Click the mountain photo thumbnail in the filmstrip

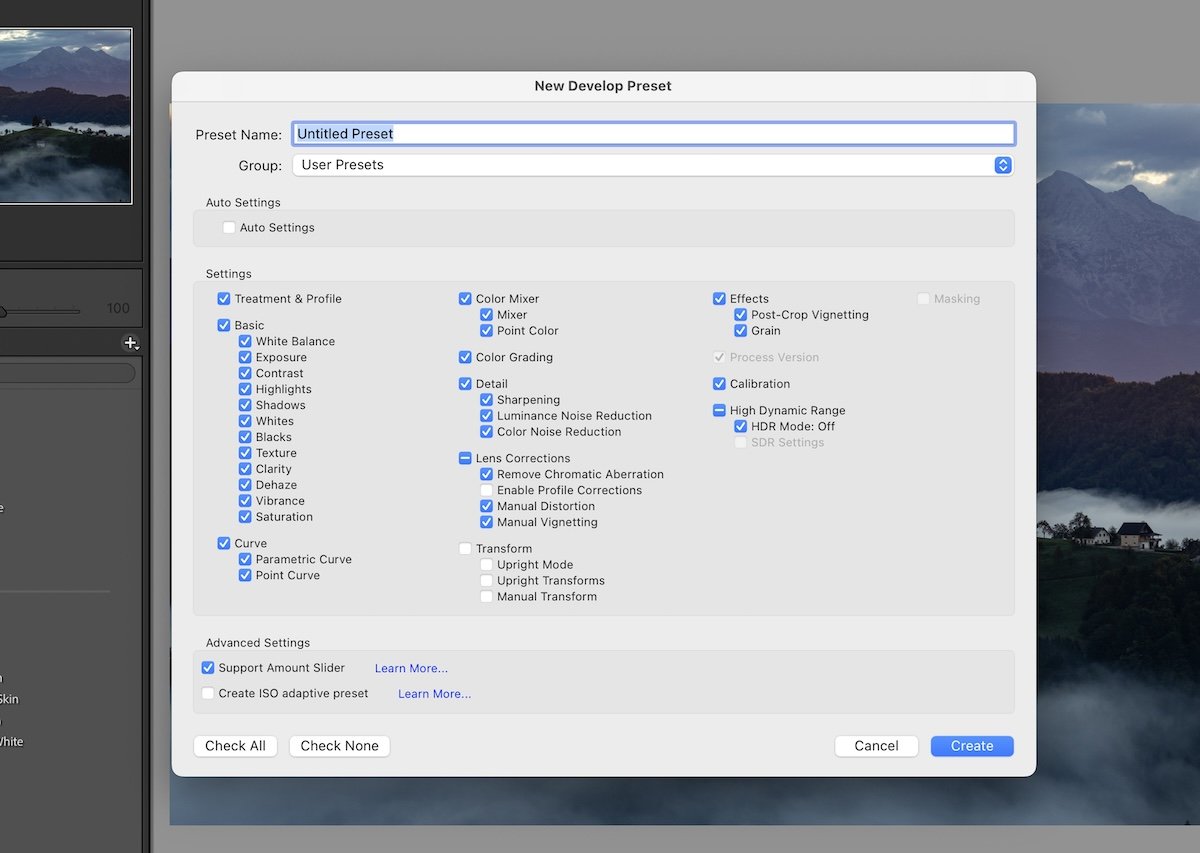67,115
